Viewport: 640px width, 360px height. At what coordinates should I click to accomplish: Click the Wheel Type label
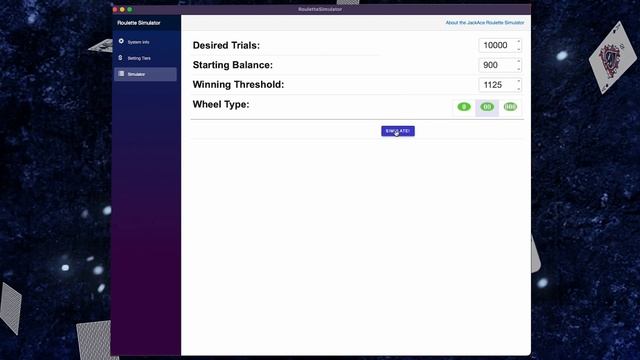tap(221, 104)
